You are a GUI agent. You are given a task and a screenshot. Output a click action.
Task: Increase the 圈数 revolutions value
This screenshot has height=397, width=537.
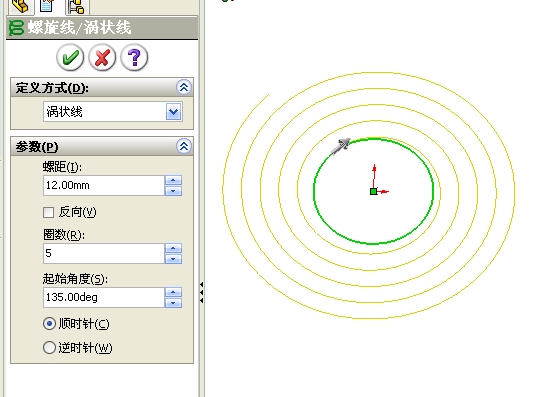(173, 248)
